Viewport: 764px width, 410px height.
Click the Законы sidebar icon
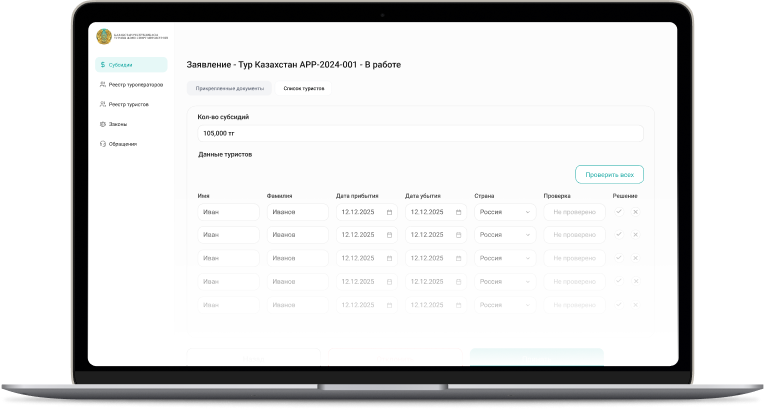coord(103,124)
